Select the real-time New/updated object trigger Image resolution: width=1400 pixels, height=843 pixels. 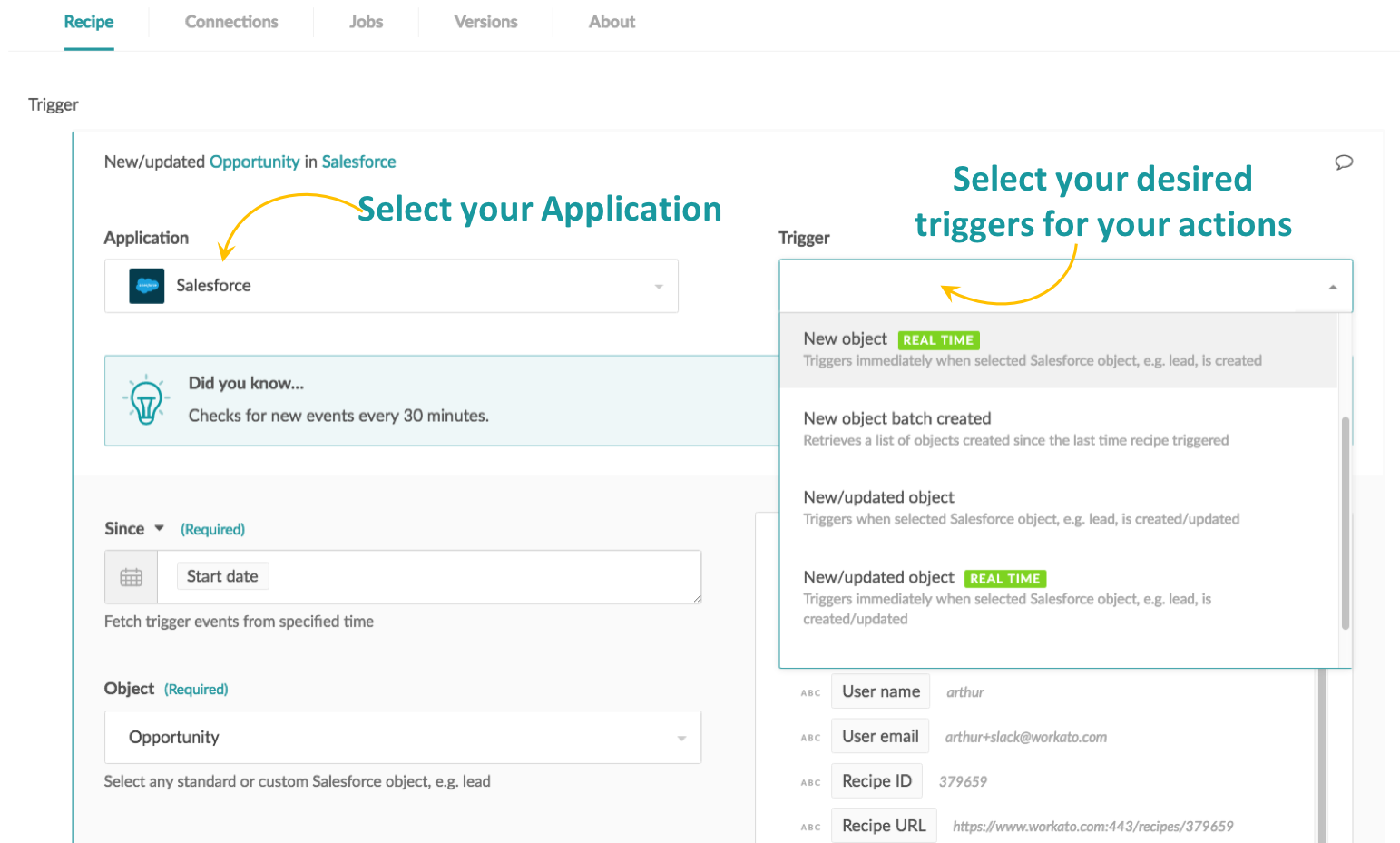point(878,577)
